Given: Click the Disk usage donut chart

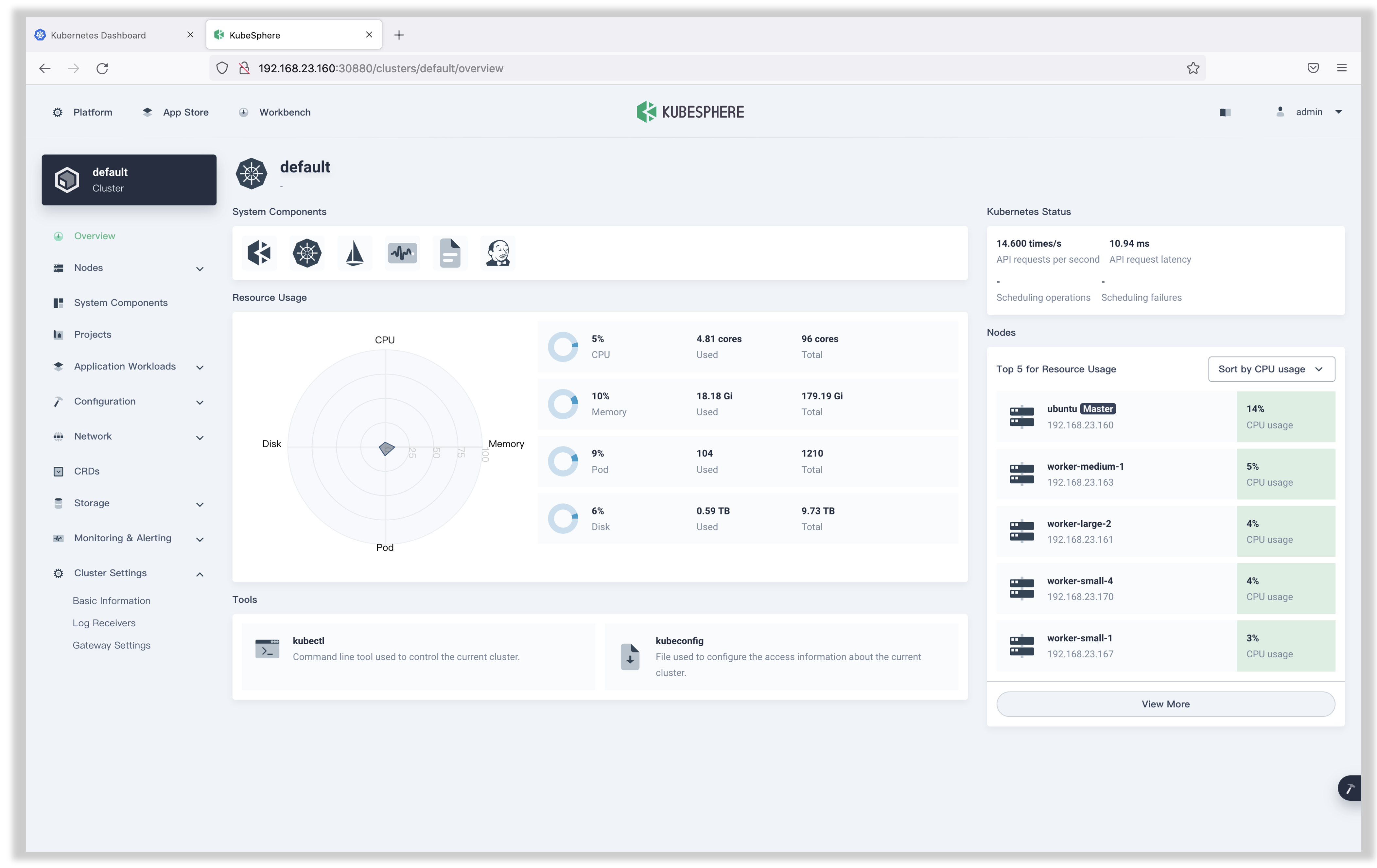Looking at the screenshot, I should pyautogui.click(x=563, y=519).
